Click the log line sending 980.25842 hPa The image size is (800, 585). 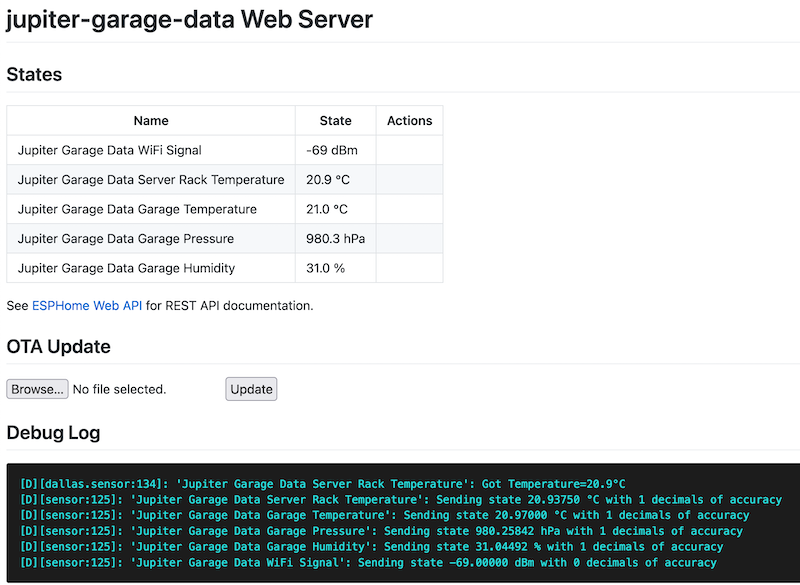[x=381, y=531]
